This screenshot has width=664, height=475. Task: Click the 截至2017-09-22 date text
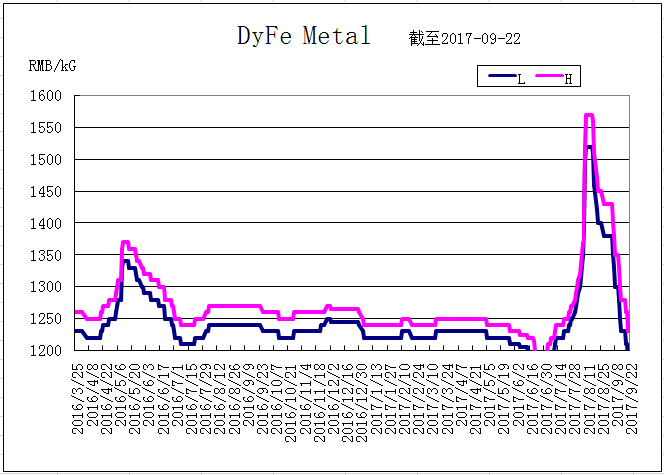tap(465, 39)
